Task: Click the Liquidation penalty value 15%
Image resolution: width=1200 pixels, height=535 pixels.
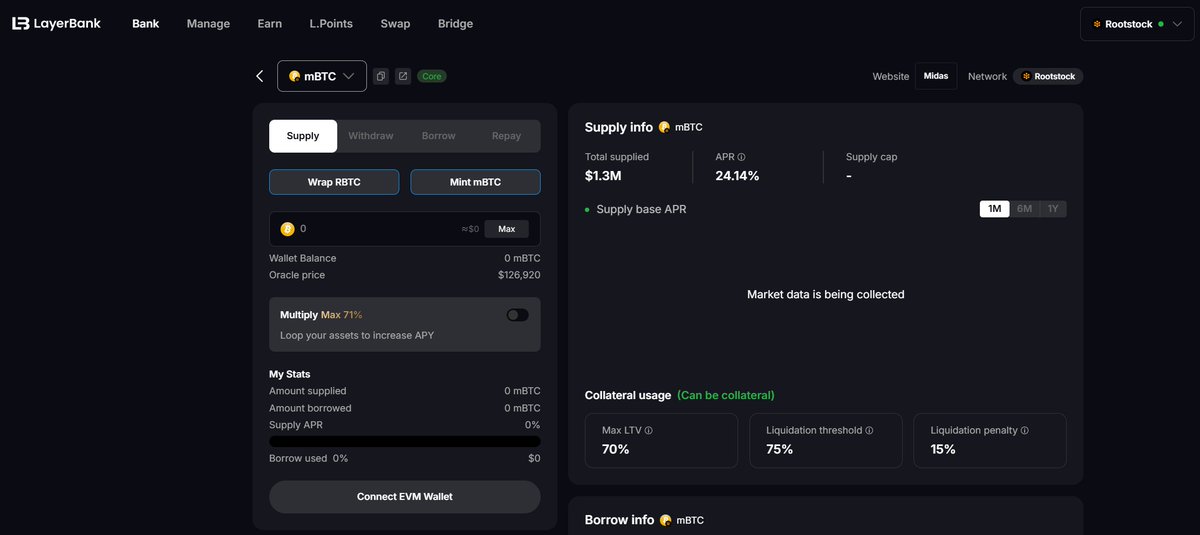Action: pos(943,450)
